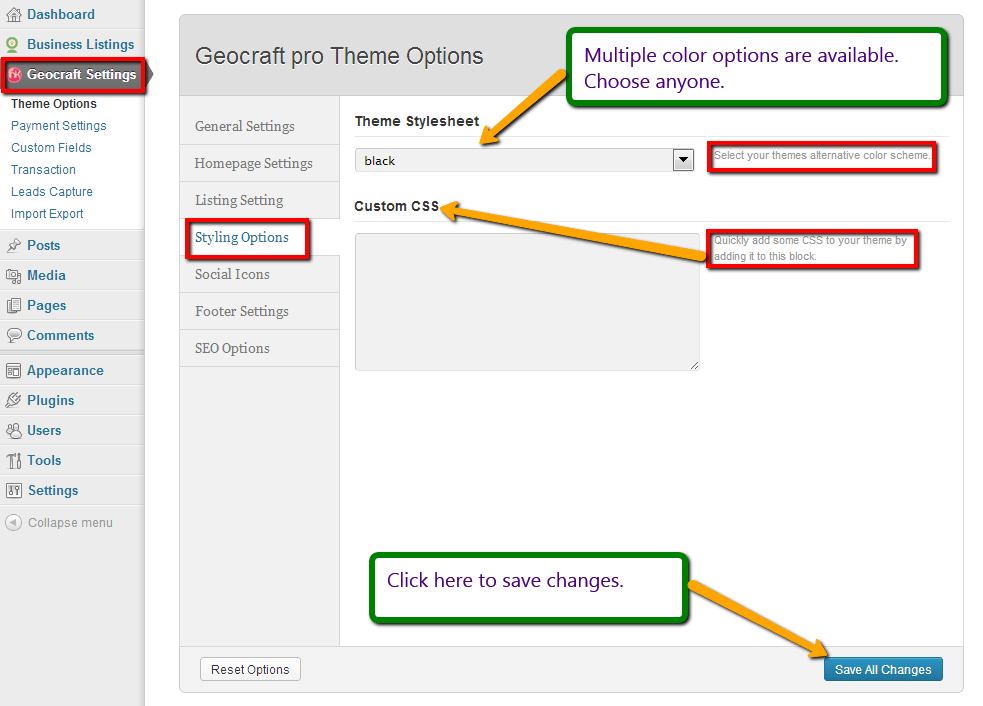Open the Theme Stylesheet dropdown arrow
Viewport: 983px width, 706px height.
point(683,161)
